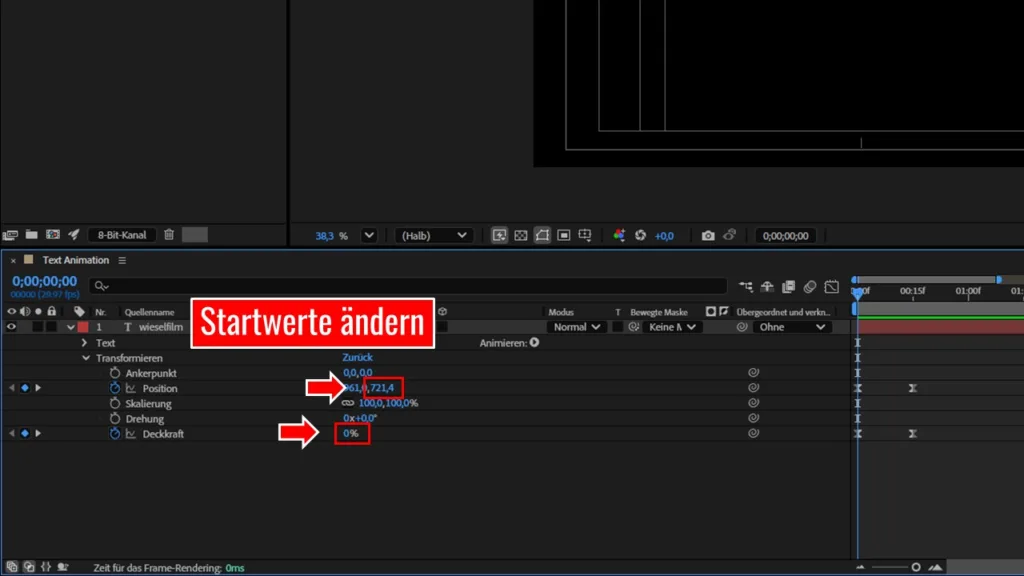Toggle the Ankerpunkt stopwatch
1024x576 pixels.
pyautogui.click(x=115, y=373)
